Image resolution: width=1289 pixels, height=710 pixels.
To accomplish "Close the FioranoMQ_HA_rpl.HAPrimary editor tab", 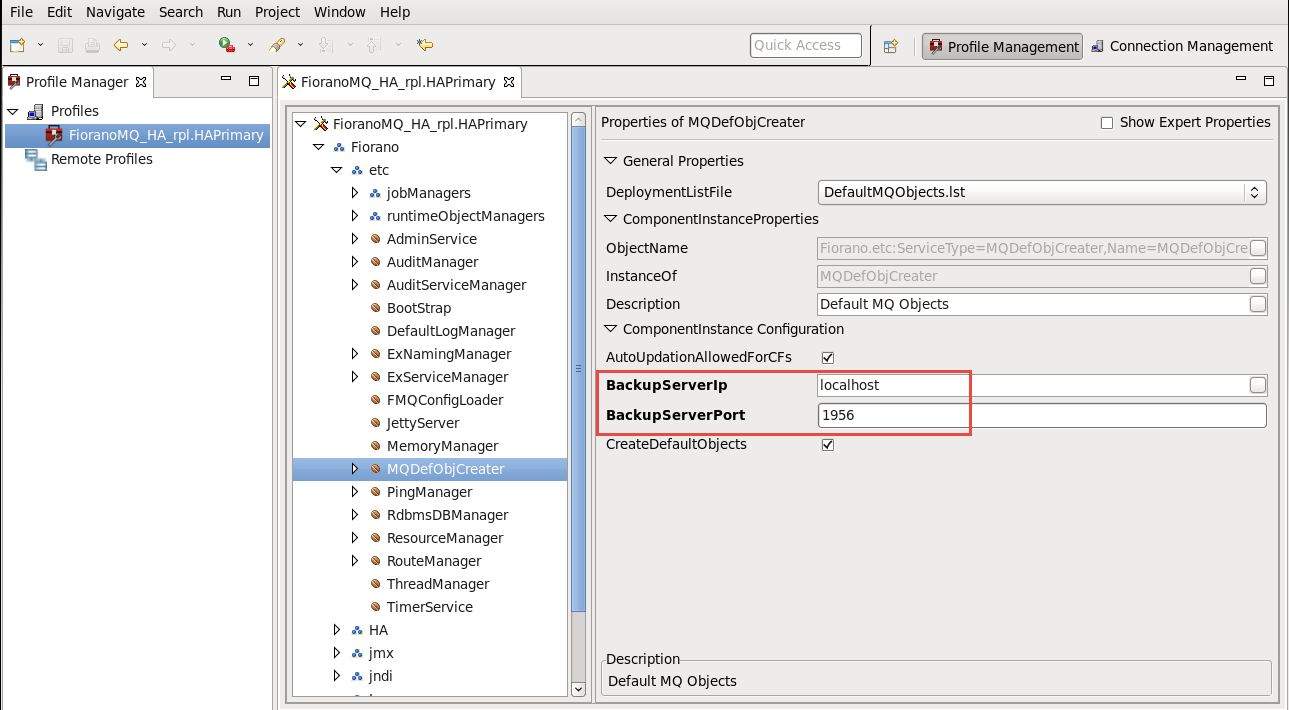I will click(x=508, y=82).
